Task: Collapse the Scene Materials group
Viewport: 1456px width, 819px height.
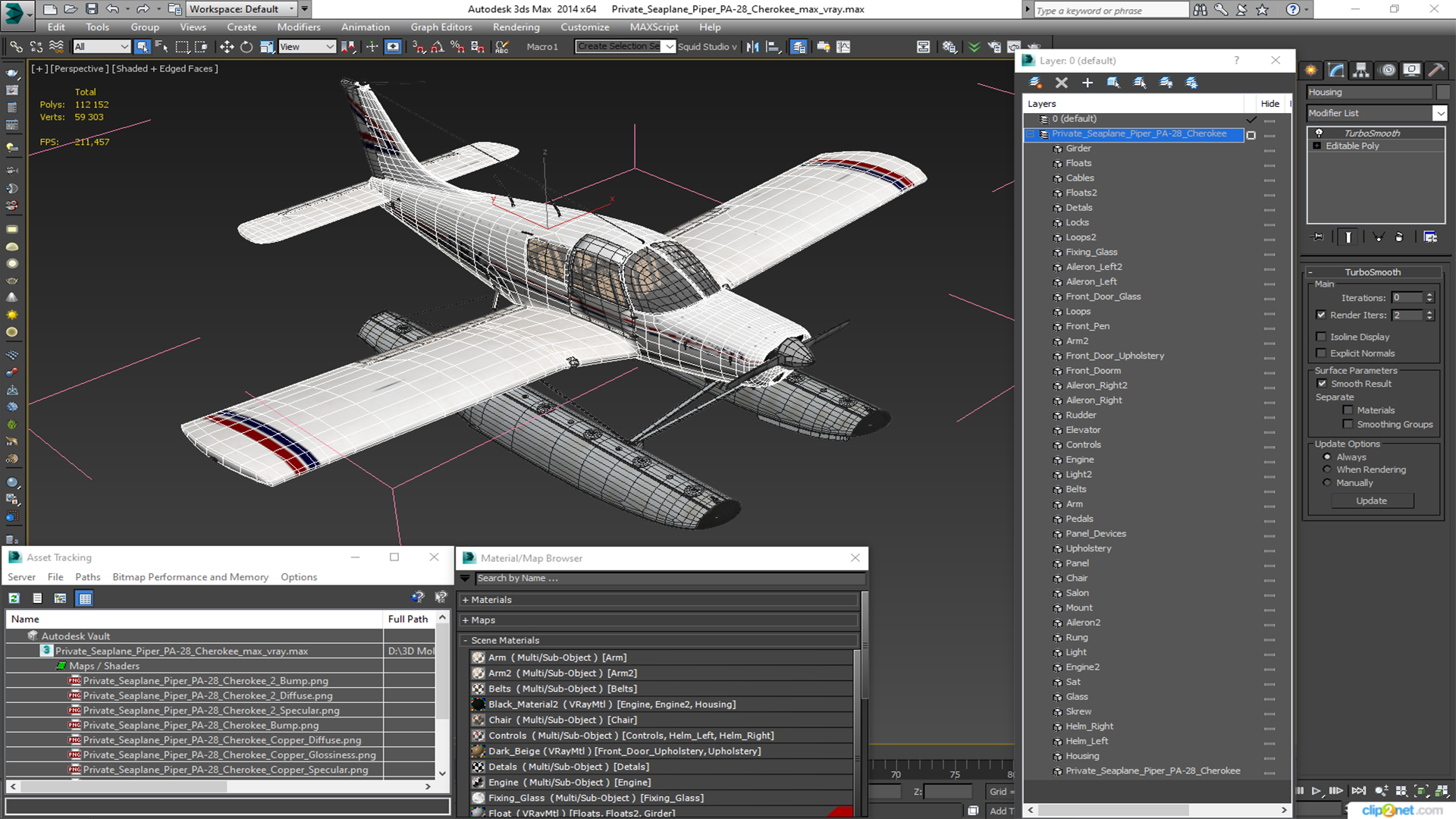Action: click(x=466, y=641)
